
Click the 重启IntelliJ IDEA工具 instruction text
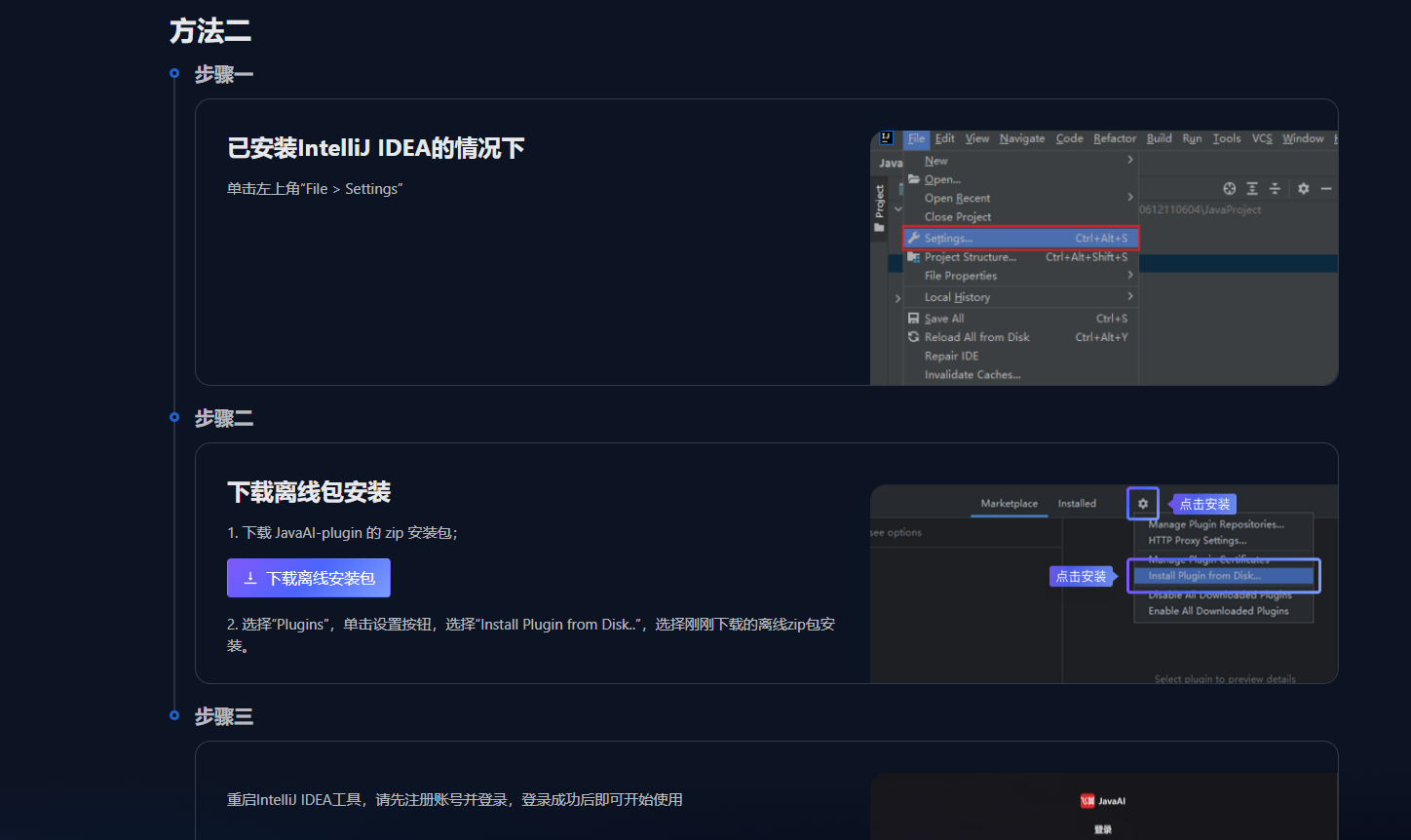click(x=455, y=800)
